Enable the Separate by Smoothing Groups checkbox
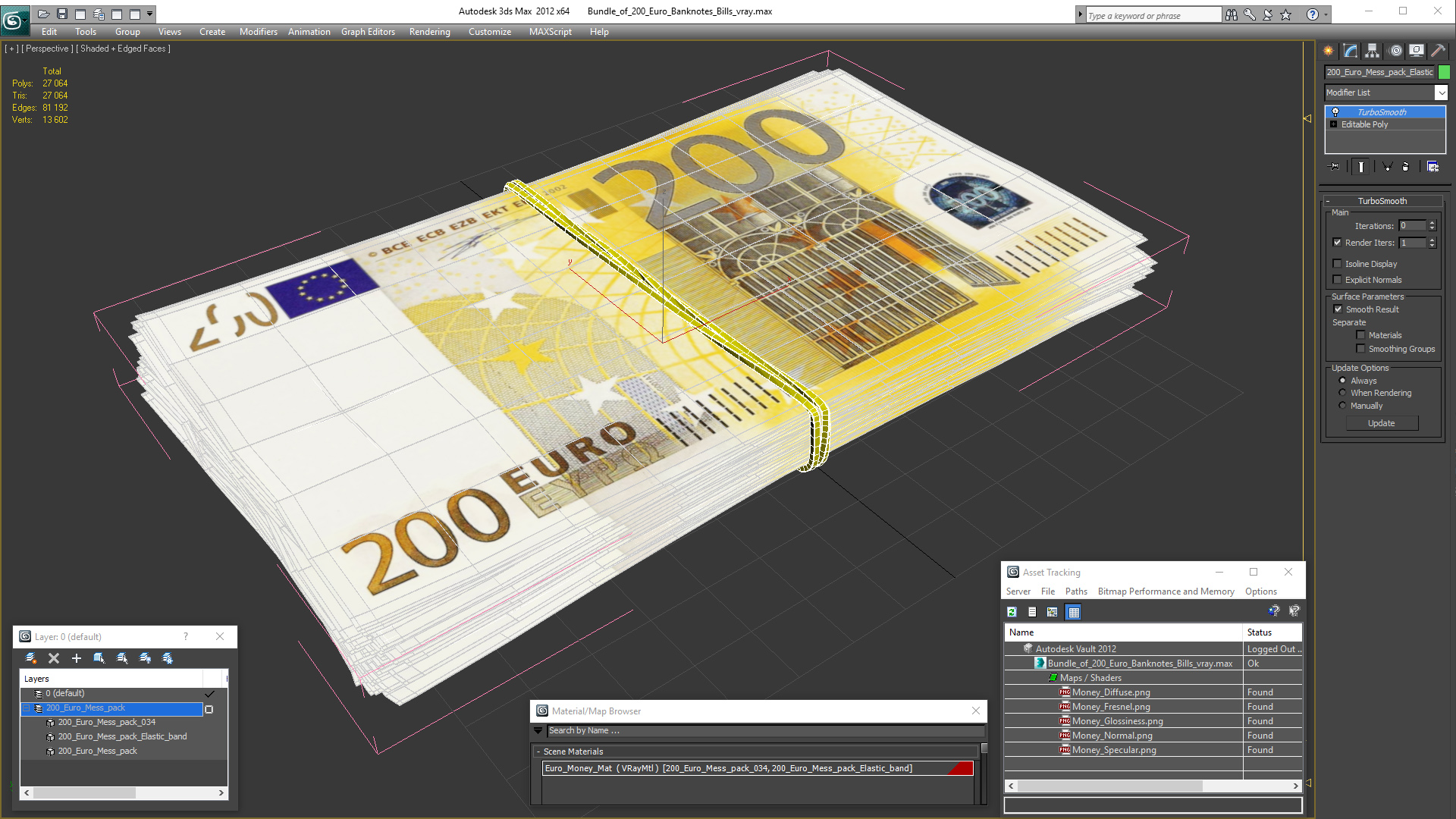 click(1360, 349)
